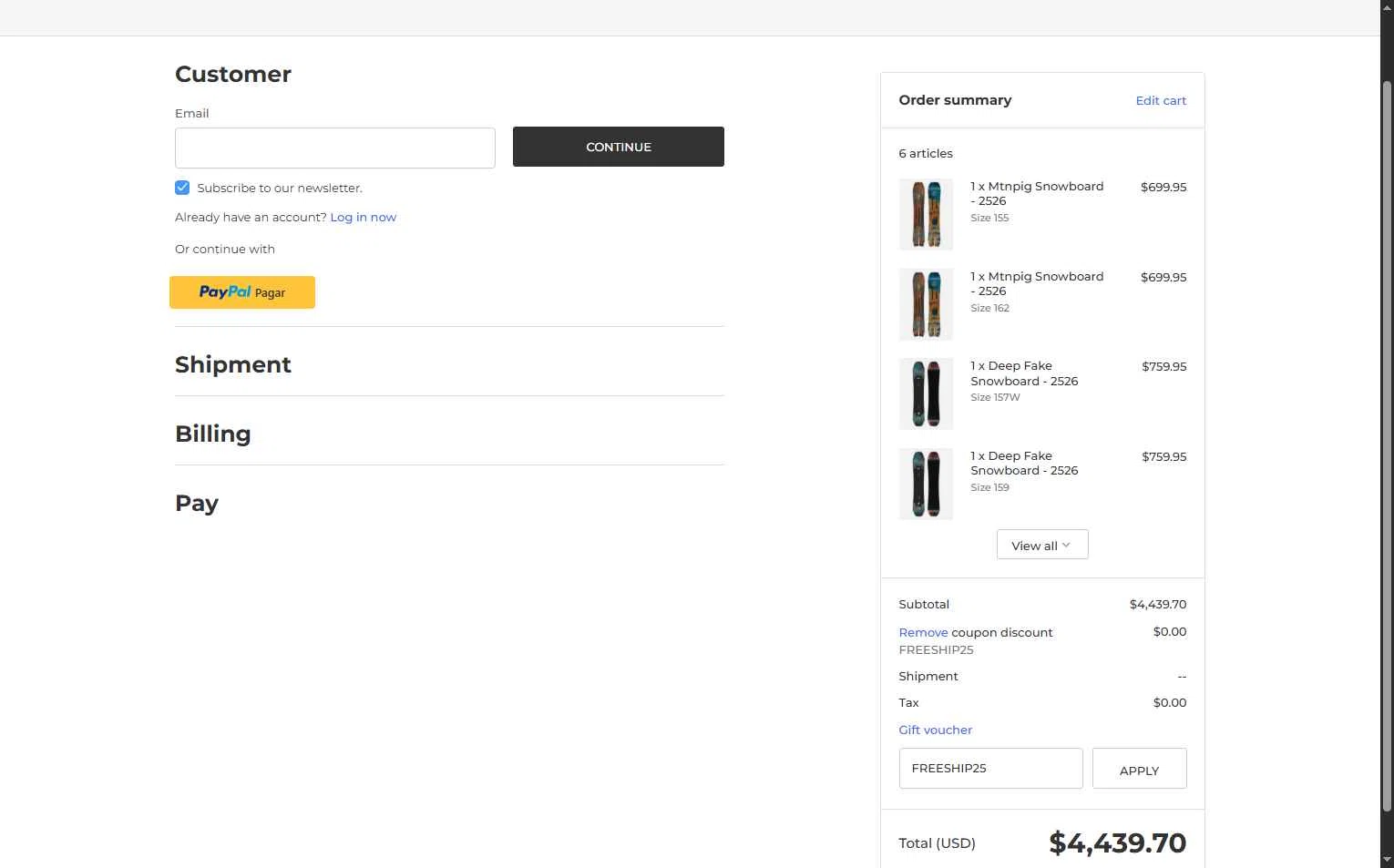Click the Customer section heading
This screenshot has height=868, width=1394.
pyautogui.click(x=233, y=74)
